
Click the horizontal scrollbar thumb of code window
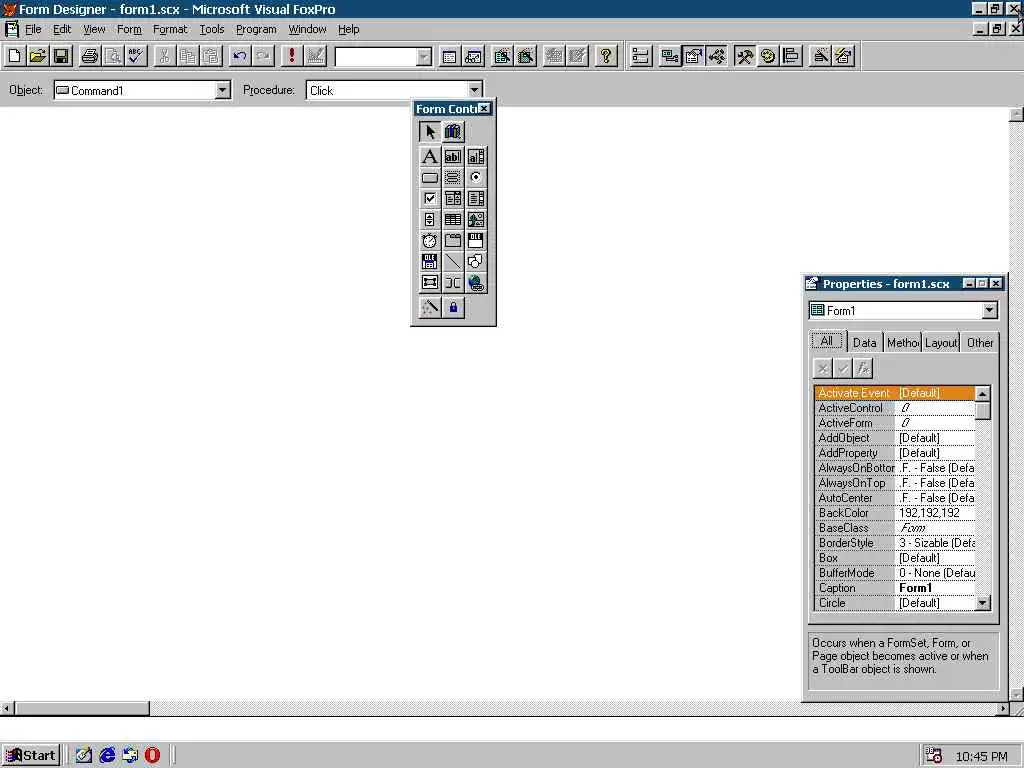pyautogui.click(x=82, y=709)
